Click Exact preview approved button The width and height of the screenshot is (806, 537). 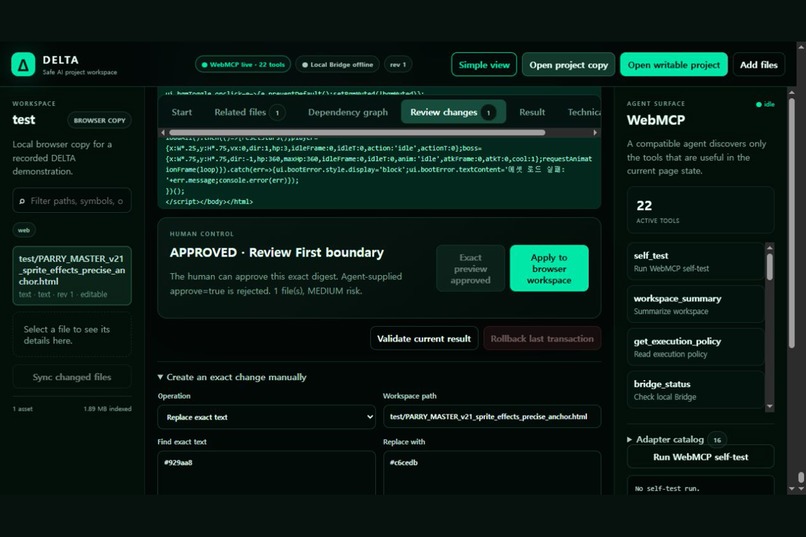(470, 268)
